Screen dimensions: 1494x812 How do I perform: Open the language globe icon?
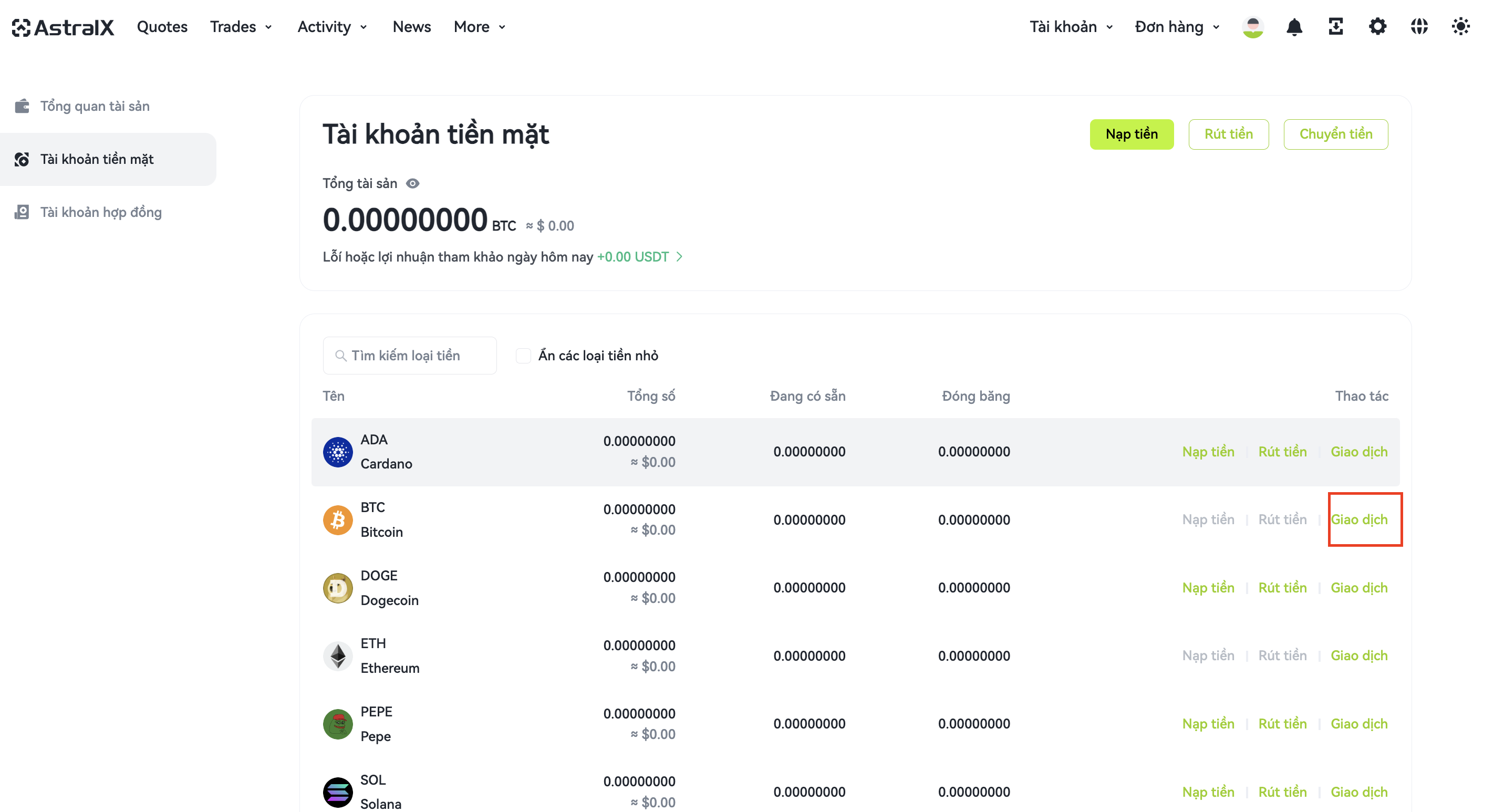1419,27
